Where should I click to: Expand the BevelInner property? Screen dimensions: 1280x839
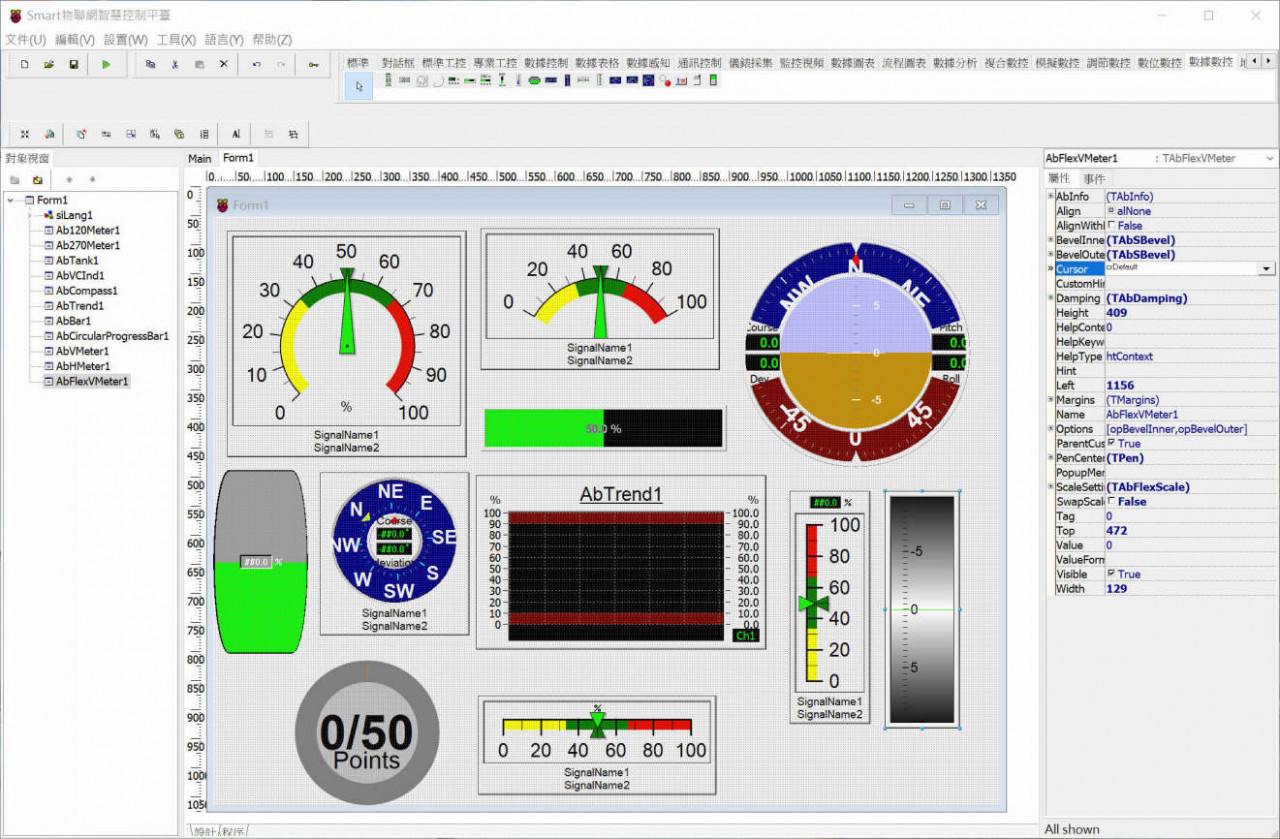(x=1050, y=240)
